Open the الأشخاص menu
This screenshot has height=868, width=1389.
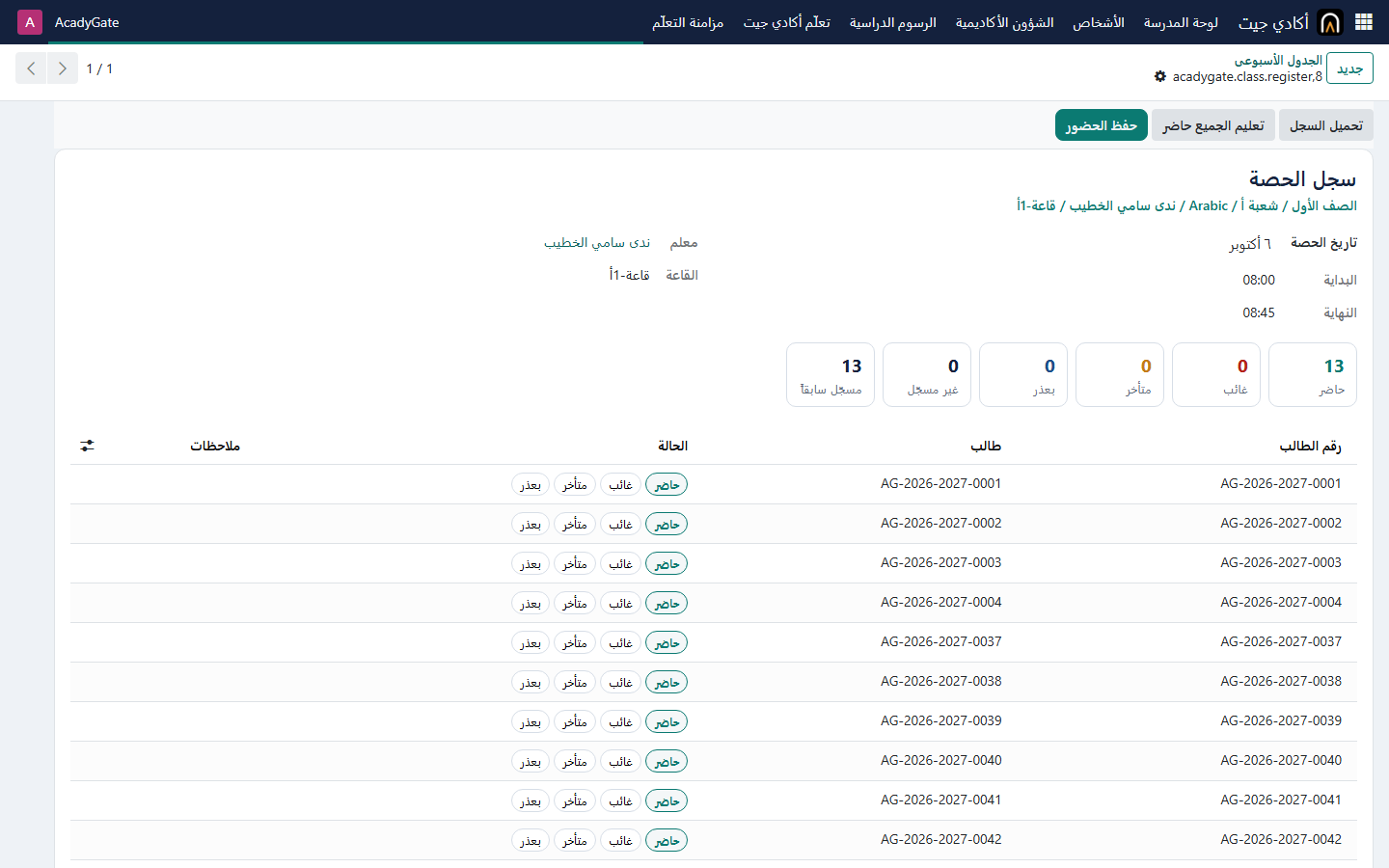[1099, 22]
